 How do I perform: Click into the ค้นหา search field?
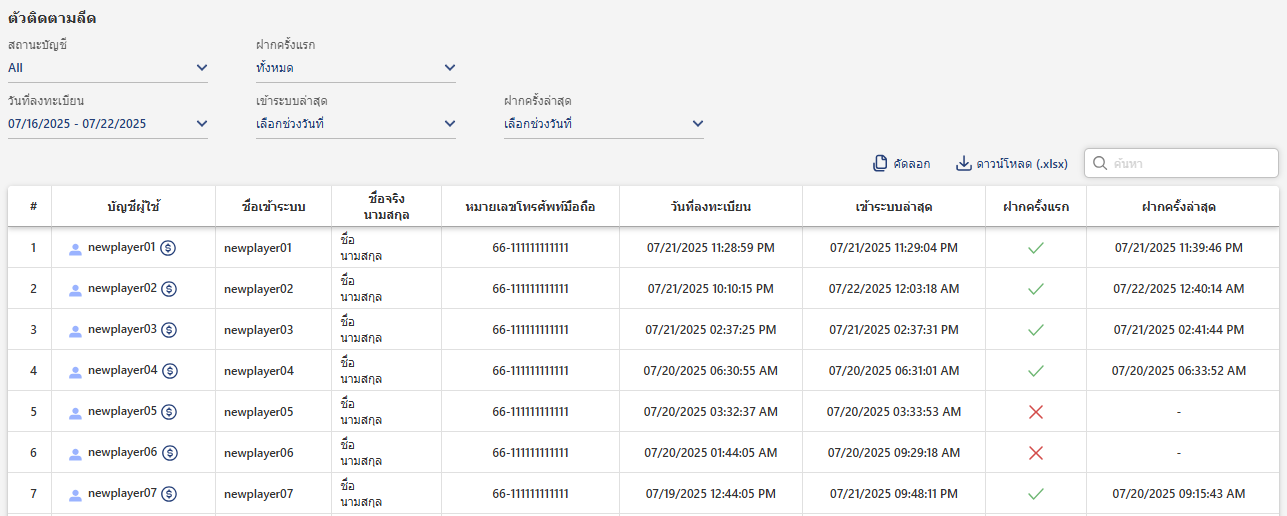(1182, 163)
